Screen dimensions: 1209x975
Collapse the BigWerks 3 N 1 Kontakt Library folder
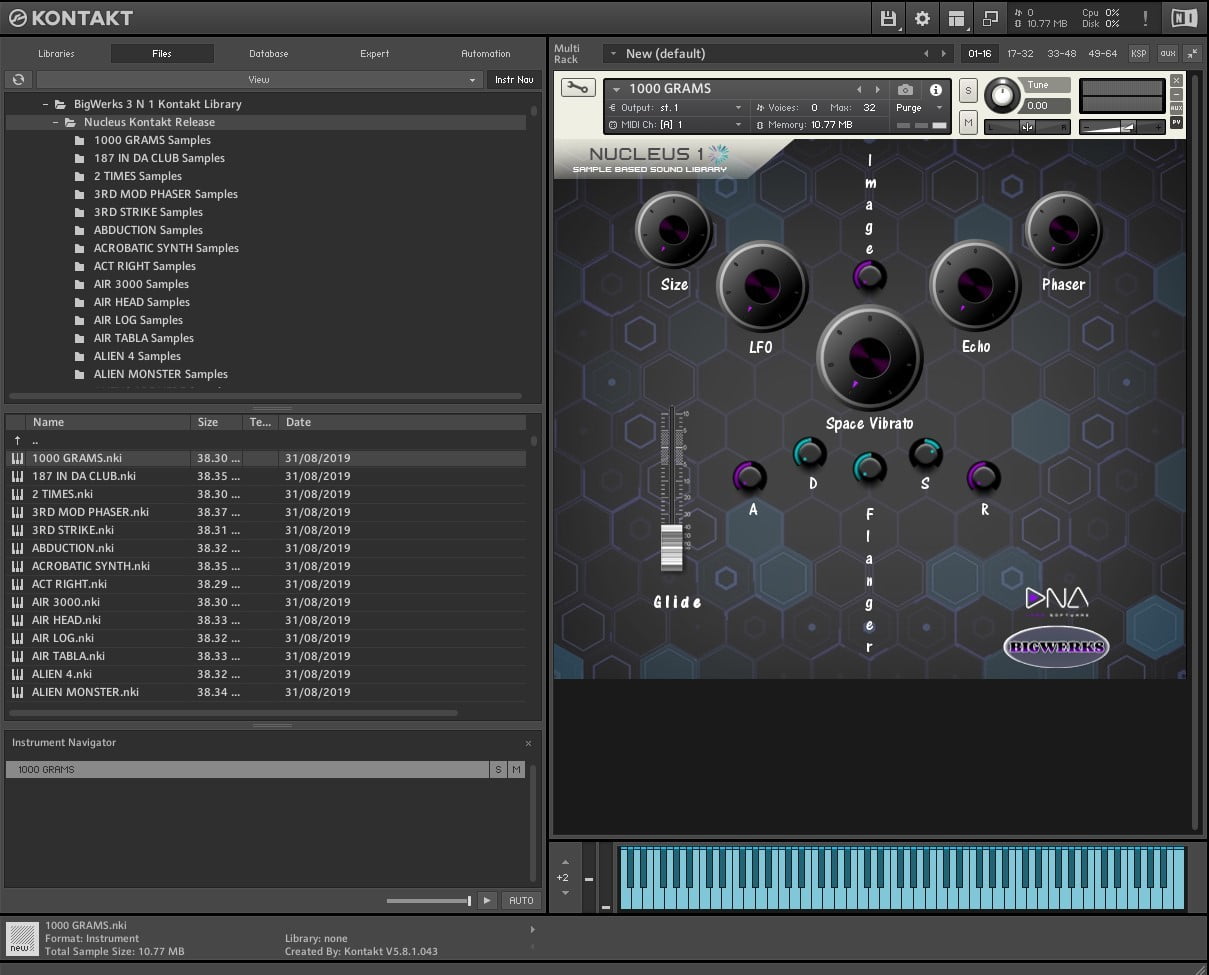point(46,104)
